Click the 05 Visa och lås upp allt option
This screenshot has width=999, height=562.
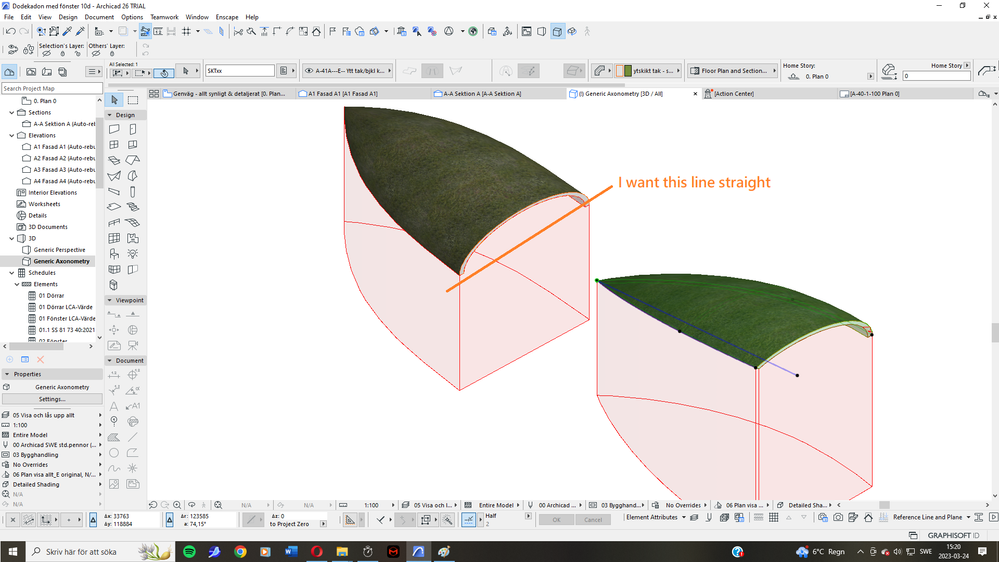point(52,415)
